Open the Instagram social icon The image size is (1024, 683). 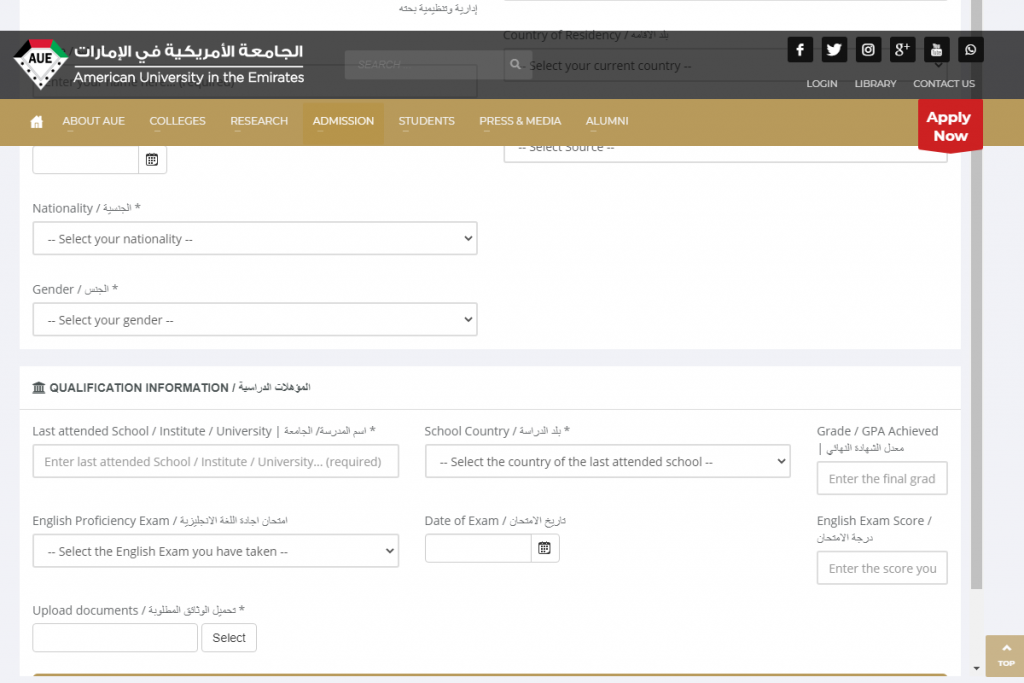[868, 49]
